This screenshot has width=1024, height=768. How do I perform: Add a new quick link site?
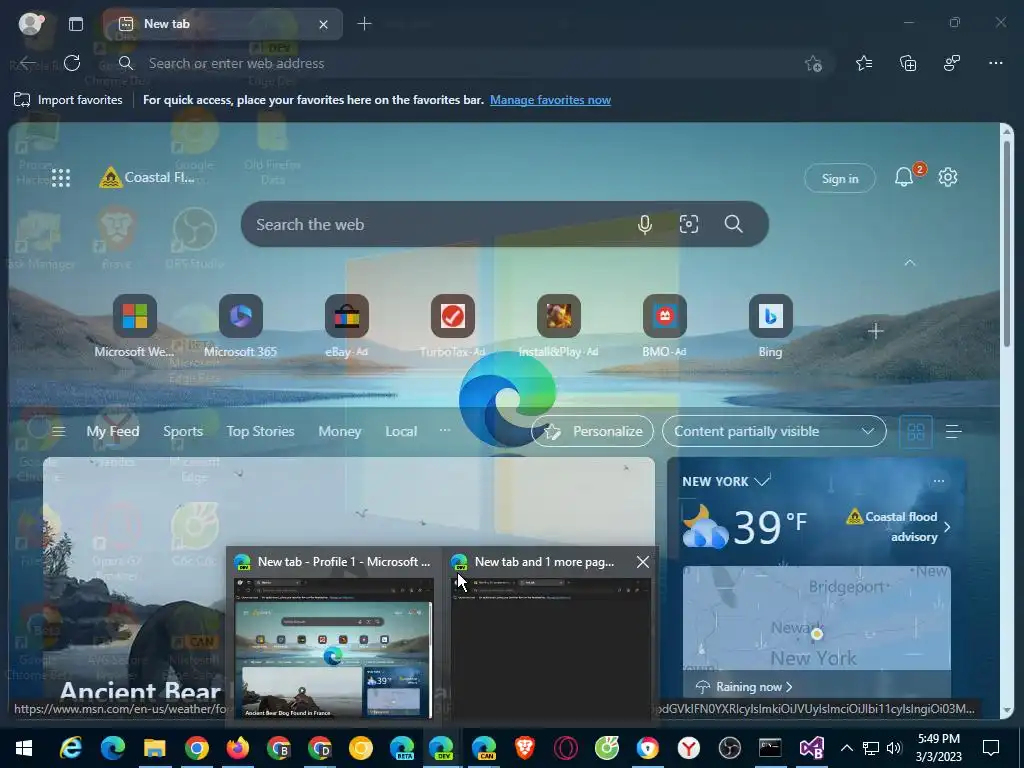(876, 331)
